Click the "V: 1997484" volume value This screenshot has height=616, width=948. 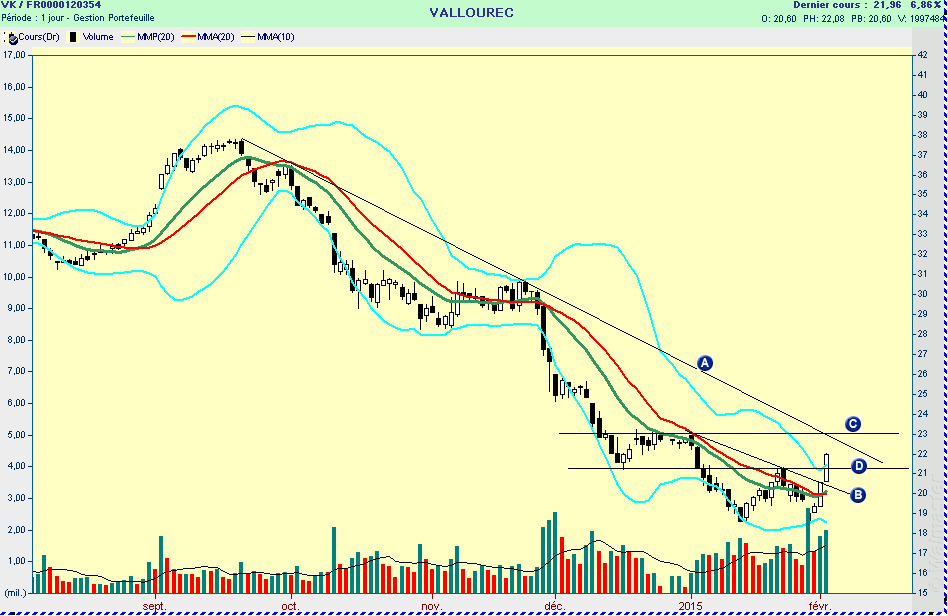pos(922,19)
